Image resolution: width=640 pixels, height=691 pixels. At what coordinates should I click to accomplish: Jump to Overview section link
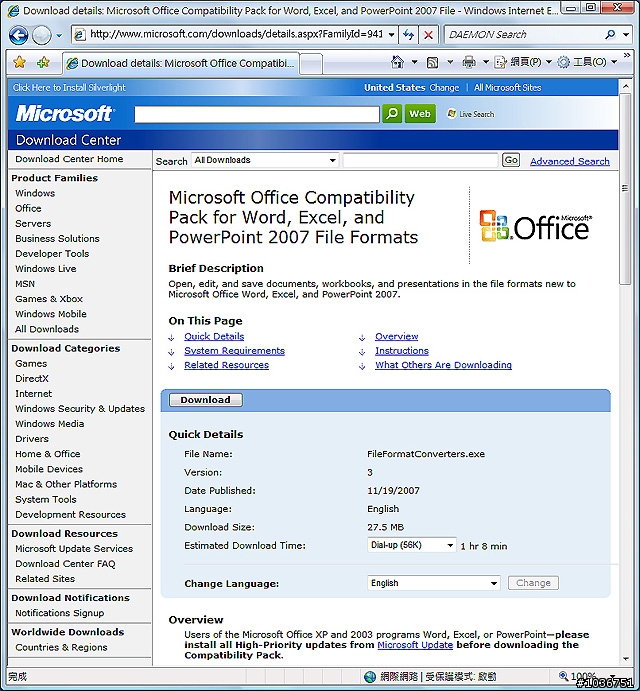(x=397, y=336)
